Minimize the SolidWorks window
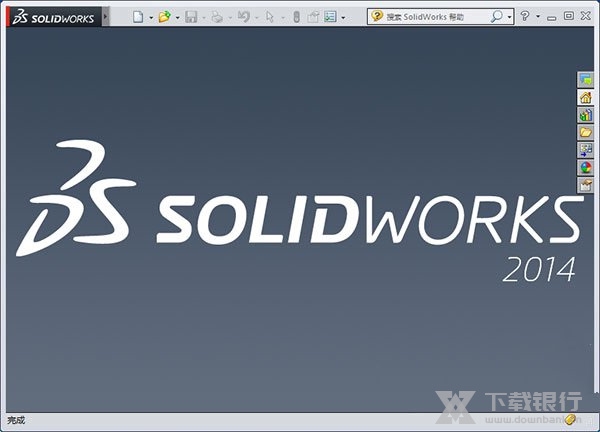Viewport: 600px width, 432px height. point(551,18)
